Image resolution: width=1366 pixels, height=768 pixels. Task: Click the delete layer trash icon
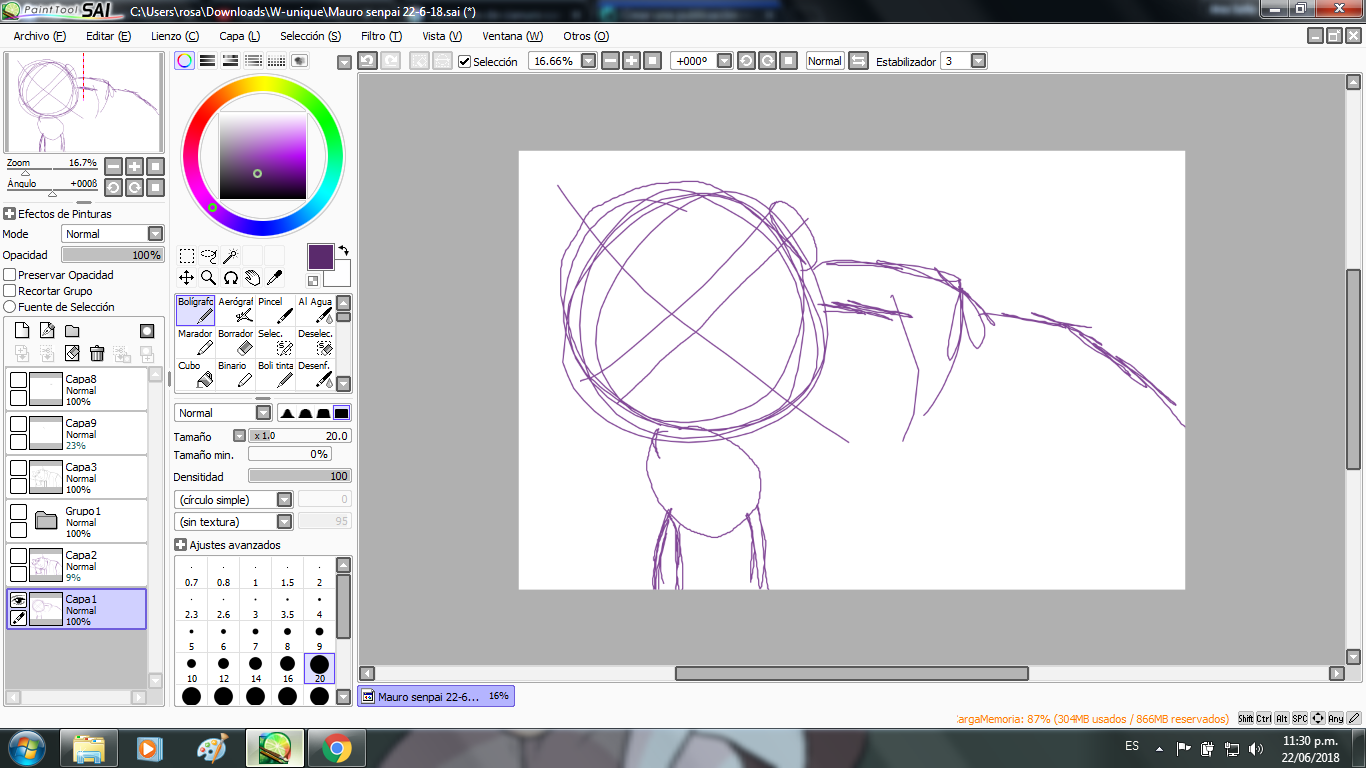[97, 353]
